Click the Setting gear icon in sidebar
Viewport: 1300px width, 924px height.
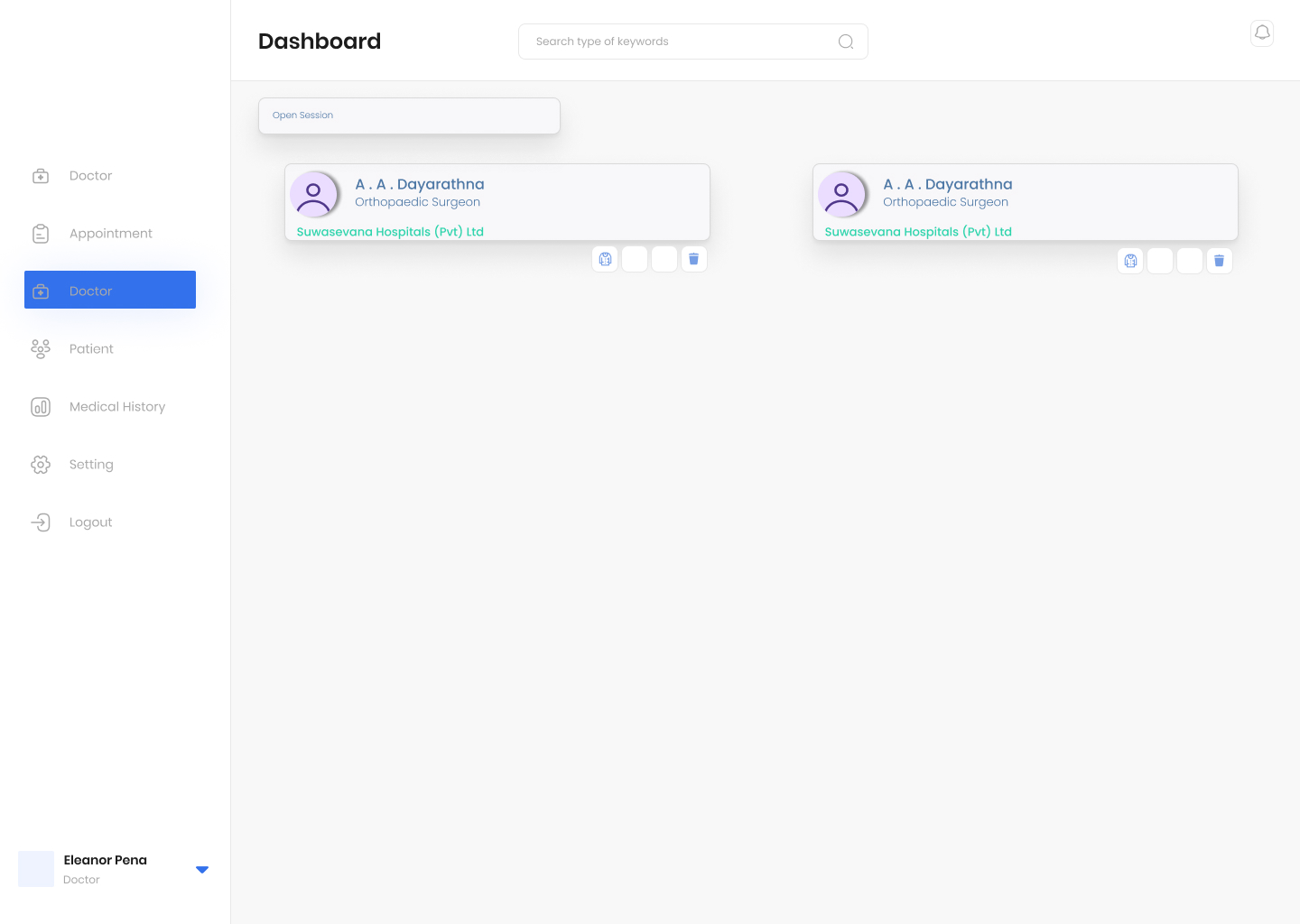coord(41,465)
